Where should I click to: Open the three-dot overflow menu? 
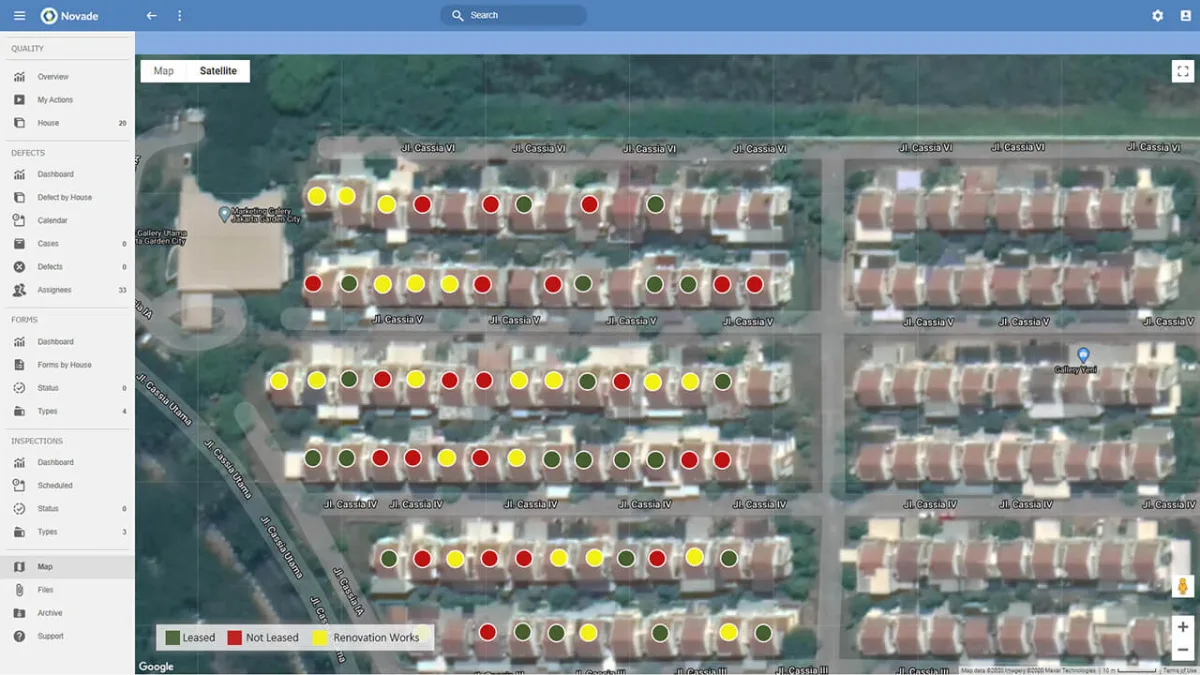pos(179,15)
